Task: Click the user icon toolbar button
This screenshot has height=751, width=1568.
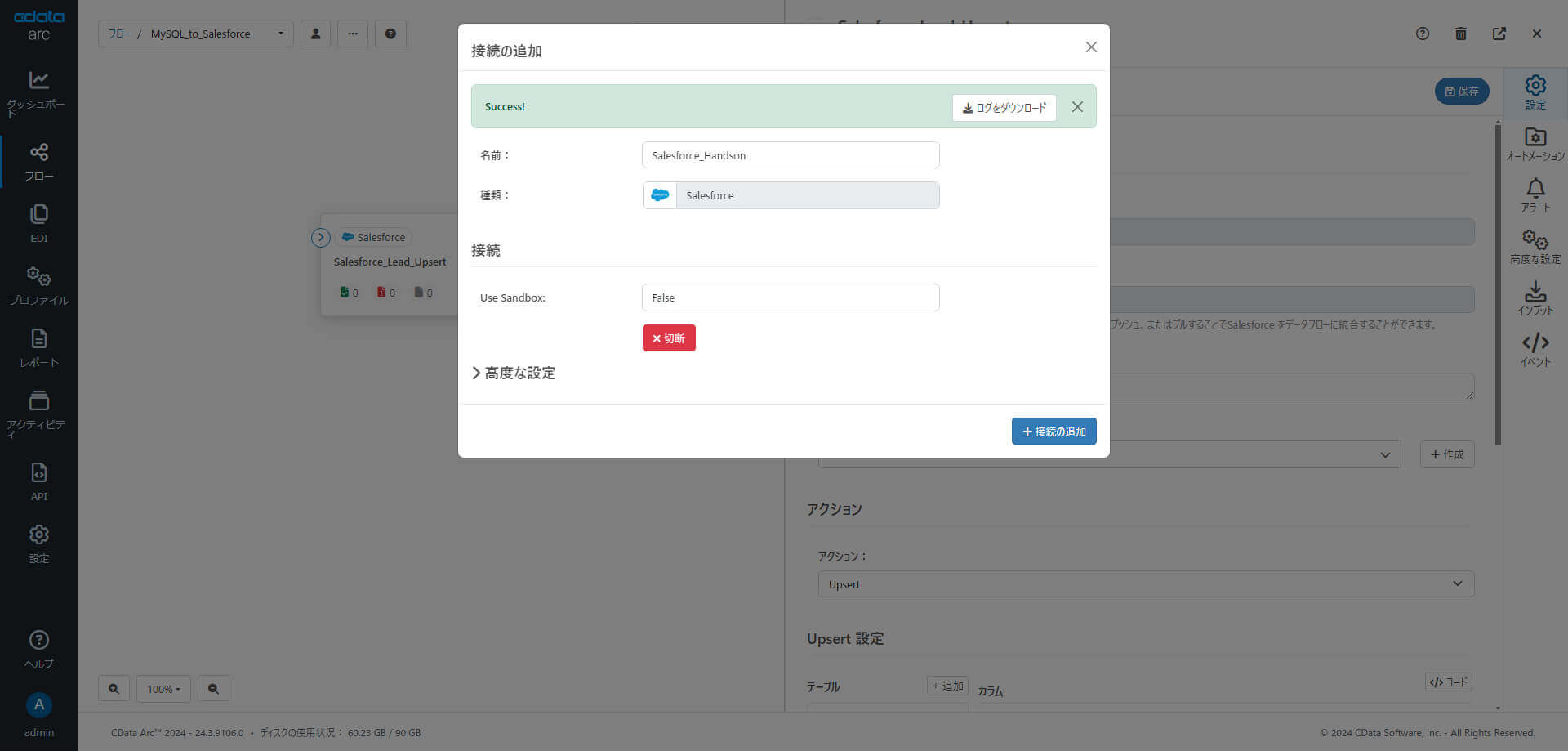Action: 315,34
